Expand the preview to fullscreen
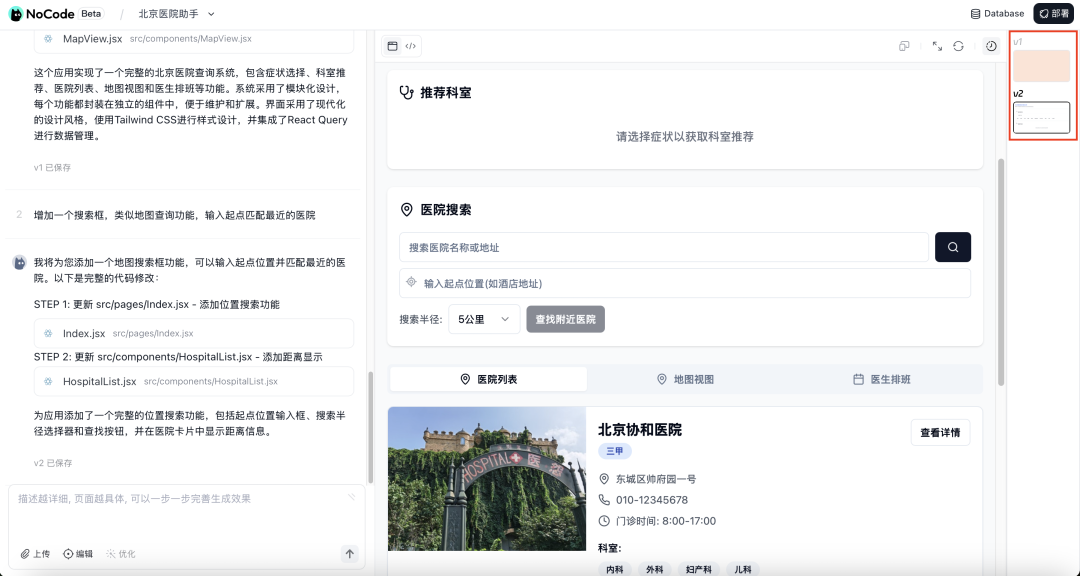 (937, 46)
